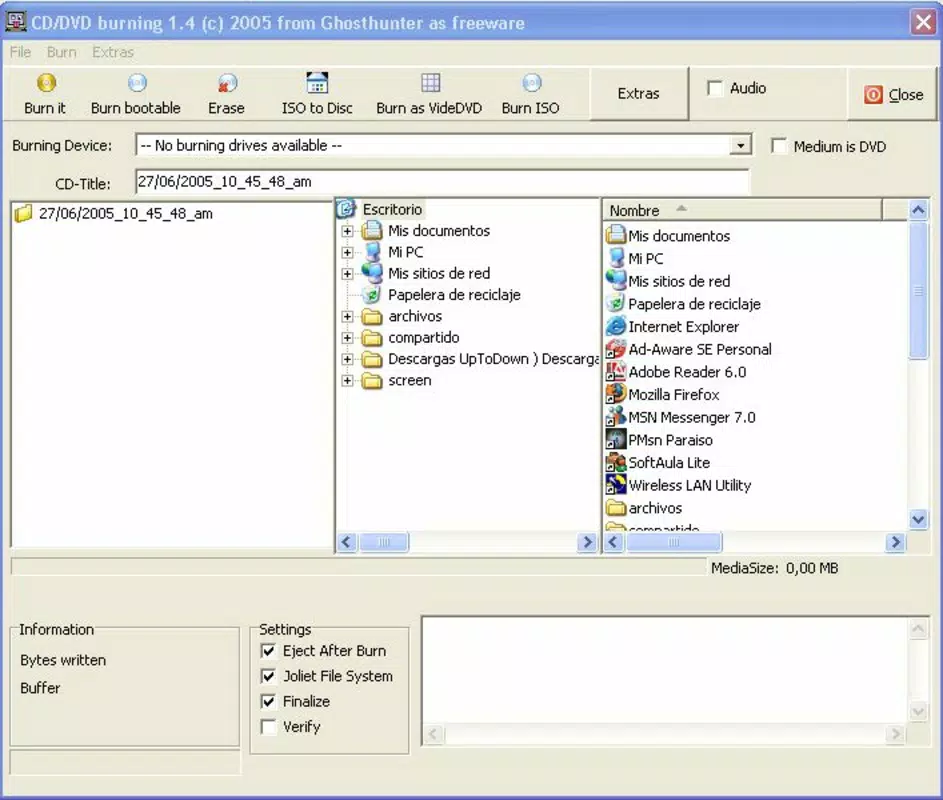Click the screen folder icon in the tree
This screenshot has height=800, width=943.
coord(372,380)
